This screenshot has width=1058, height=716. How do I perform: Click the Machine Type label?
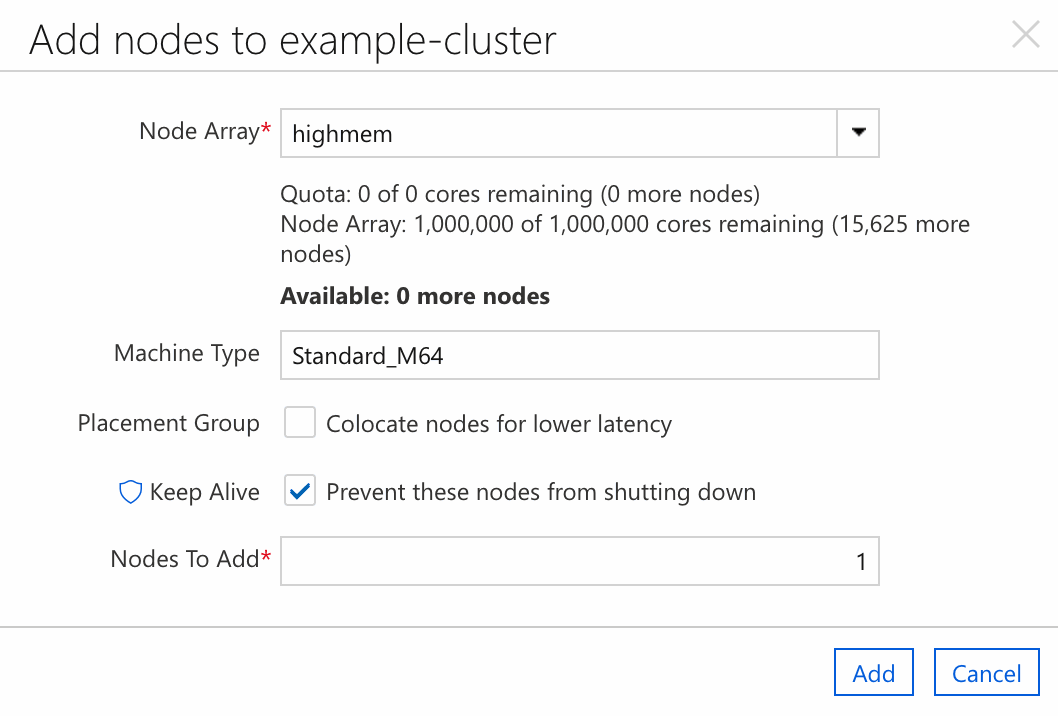[x=186, y=353]
